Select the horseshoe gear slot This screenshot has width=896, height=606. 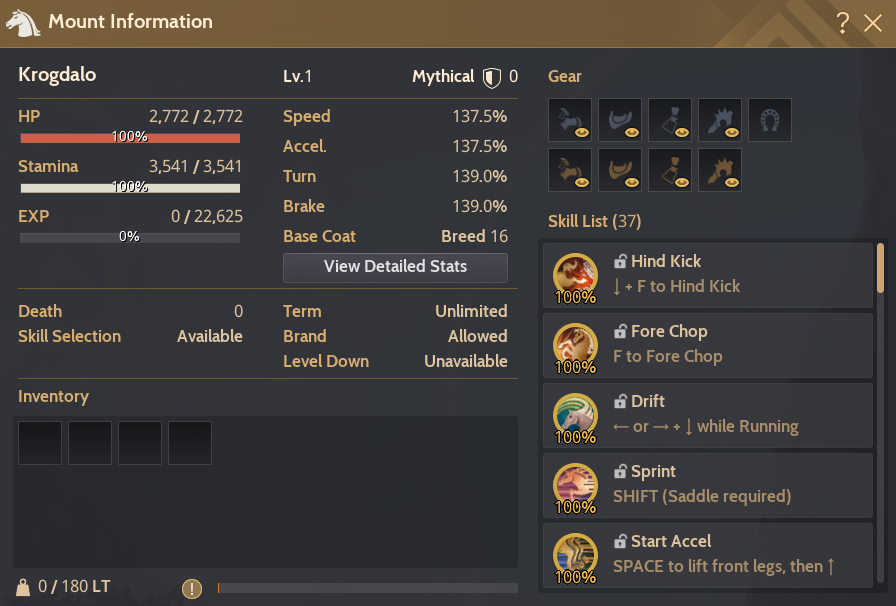[x=770, y=120]
